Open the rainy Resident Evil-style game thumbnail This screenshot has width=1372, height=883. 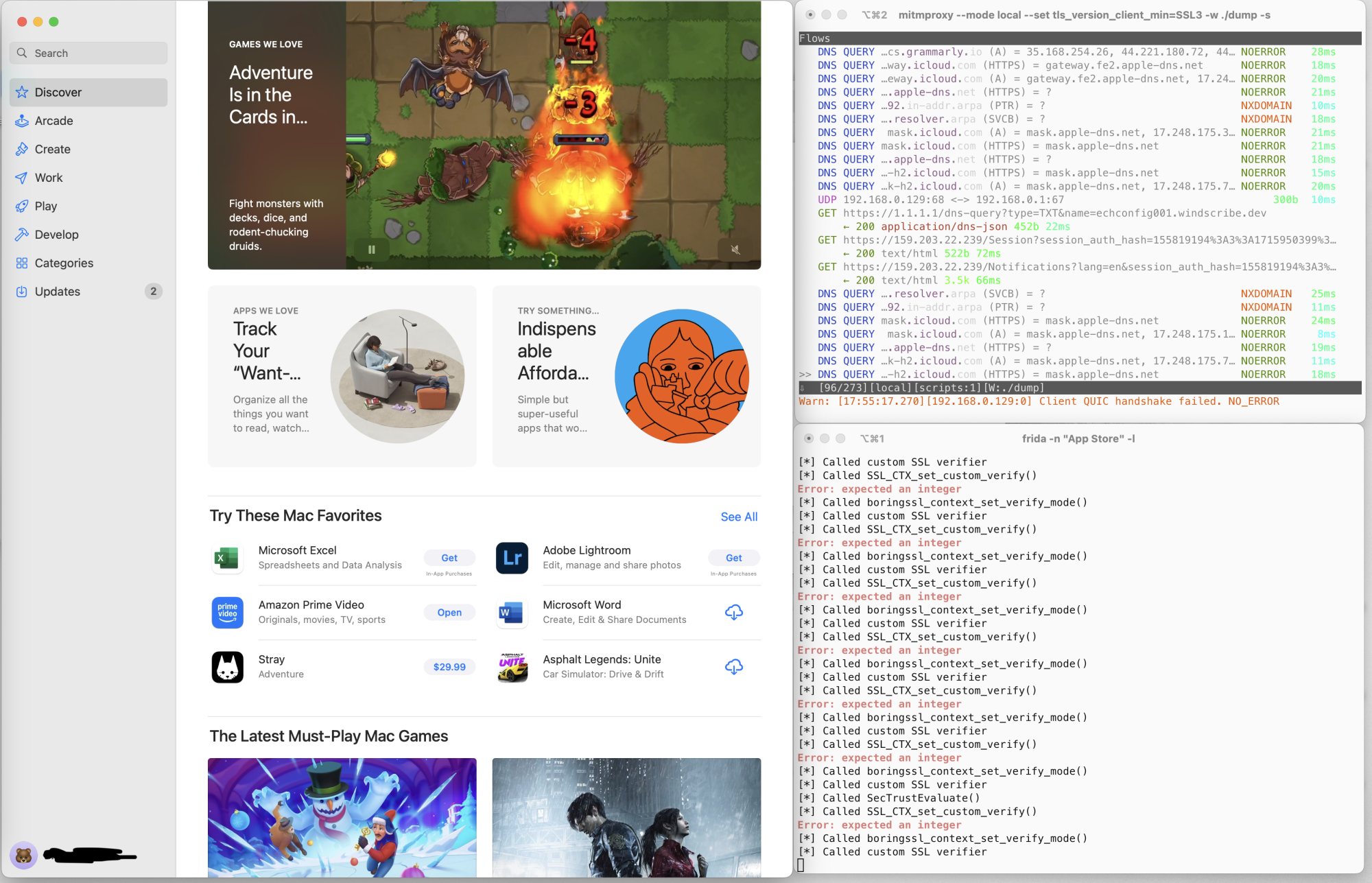click(x=626, y=817)
